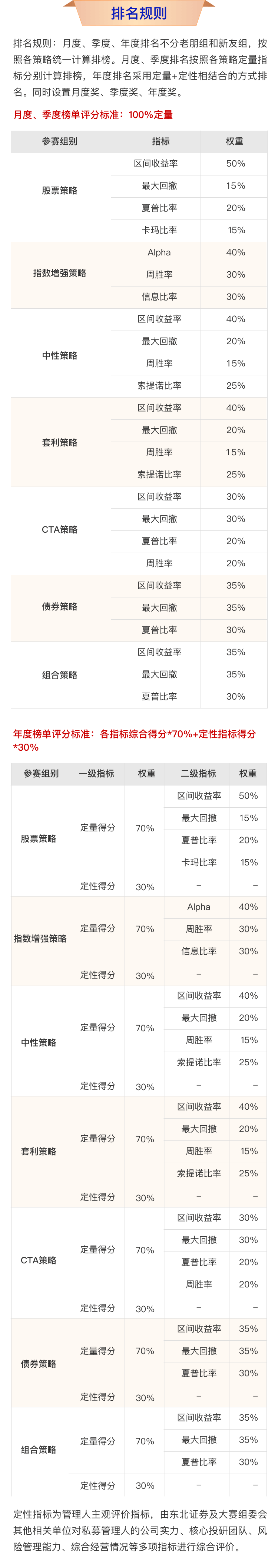Click Alpha indicator in monthly/quarterly table

[x=159, y=252]
